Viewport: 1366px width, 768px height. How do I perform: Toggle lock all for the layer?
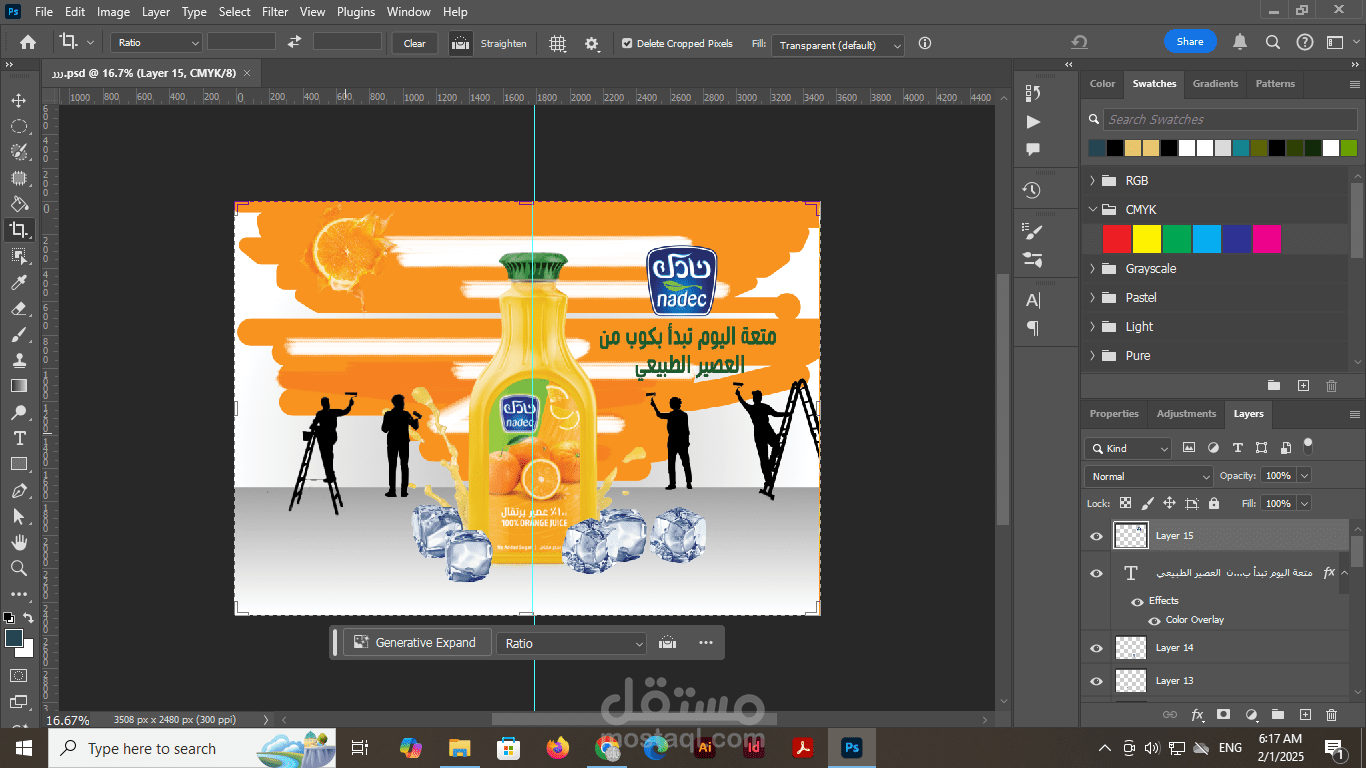(1214, 503)
